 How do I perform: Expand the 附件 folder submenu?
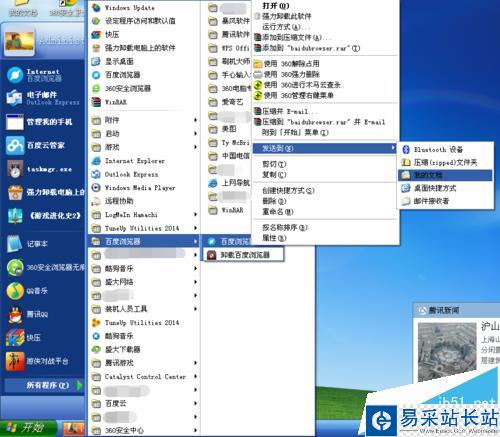pos(144,120)
